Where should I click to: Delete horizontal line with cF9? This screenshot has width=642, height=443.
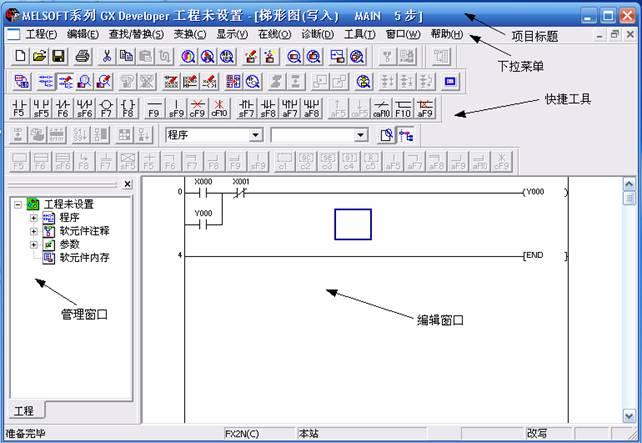(x=197, y=108)
